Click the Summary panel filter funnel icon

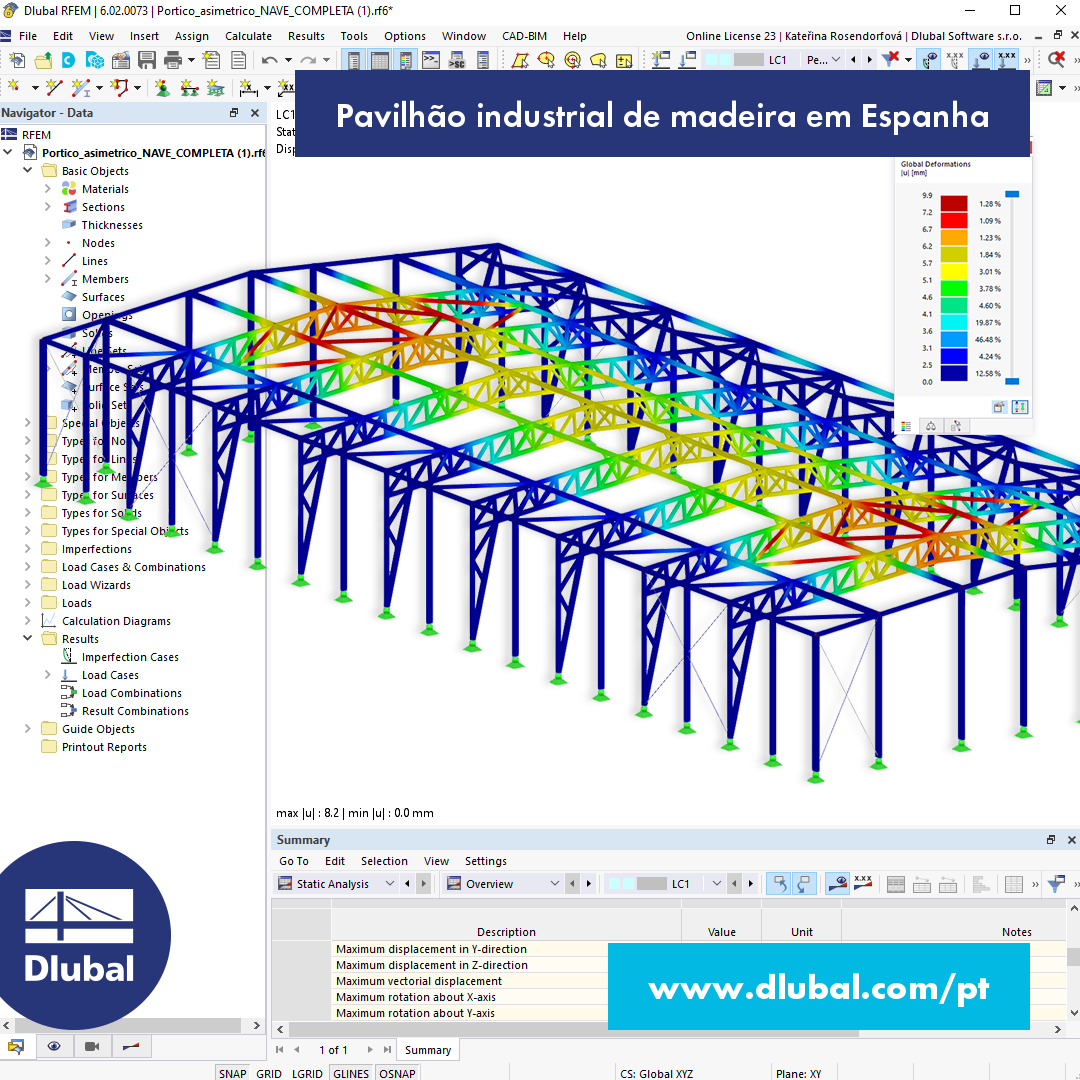pyautogui.click(x=1056, y=884)
